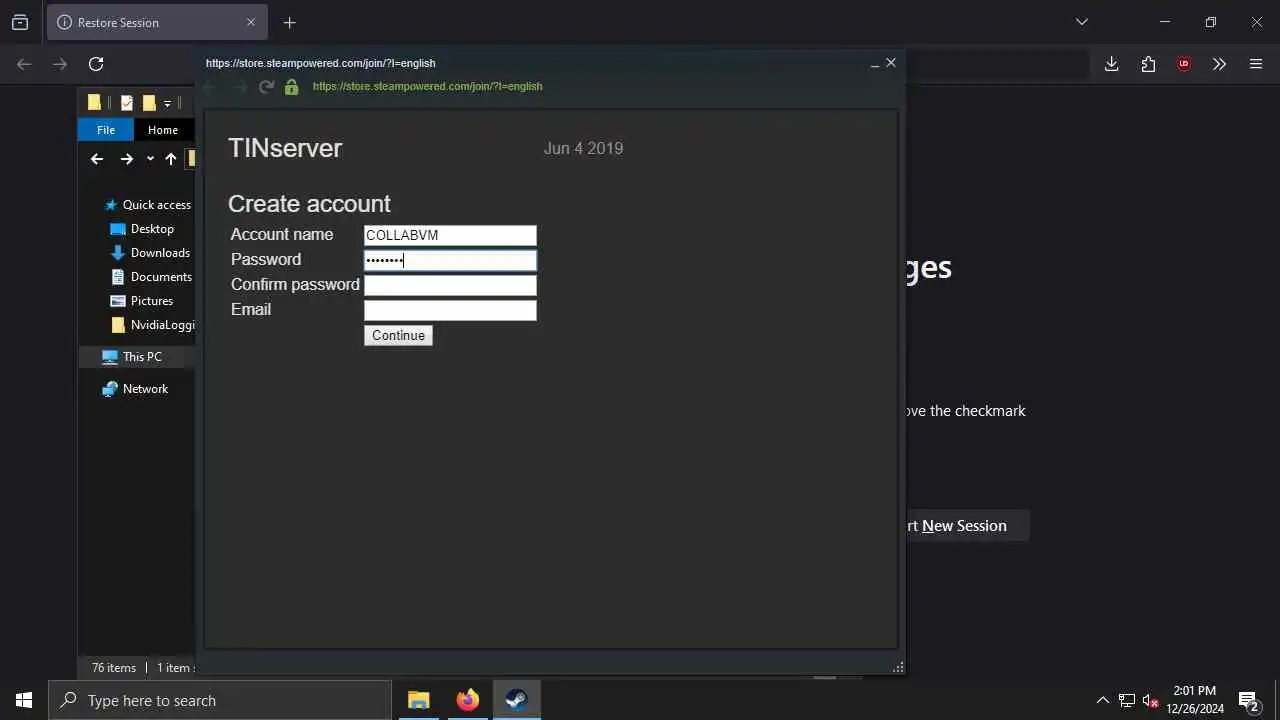
Task: Open the Desktop folder in navigation pane
Action: (143, 229)
